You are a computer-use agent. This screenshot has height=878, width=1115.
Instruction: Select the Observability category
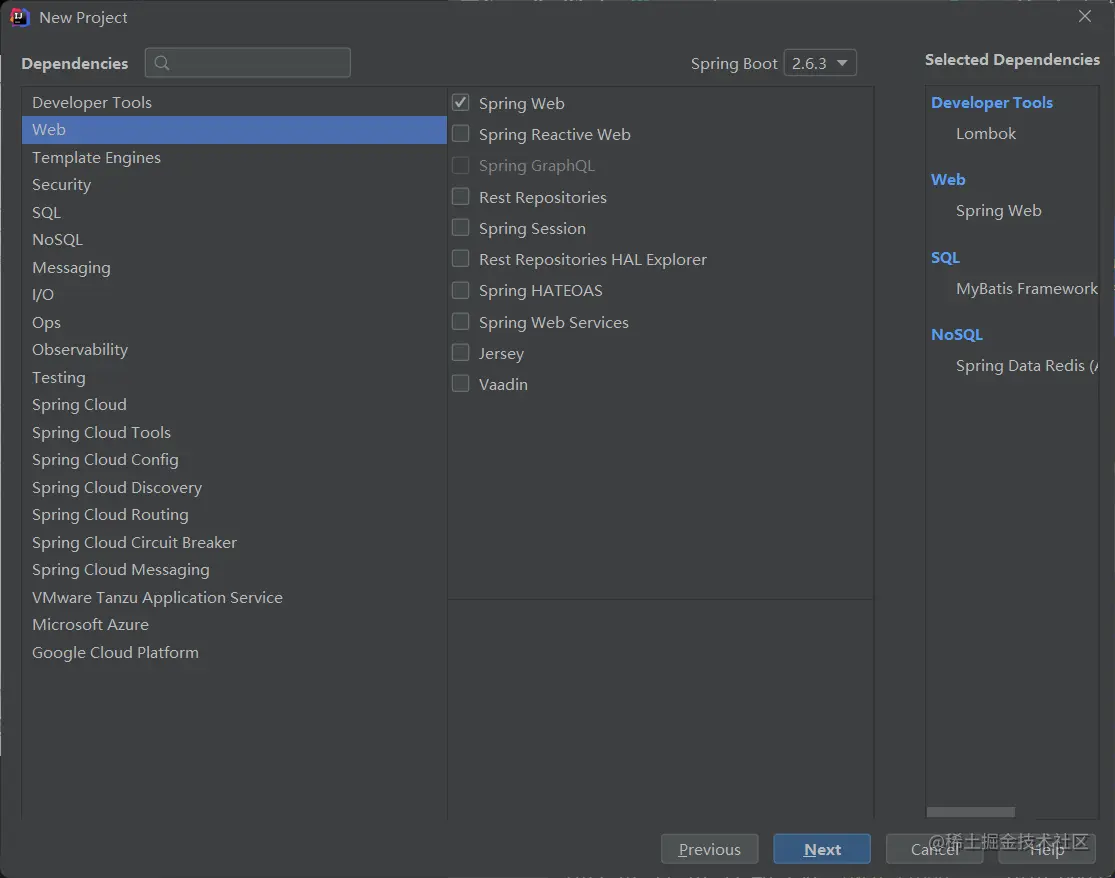(234, 350)
